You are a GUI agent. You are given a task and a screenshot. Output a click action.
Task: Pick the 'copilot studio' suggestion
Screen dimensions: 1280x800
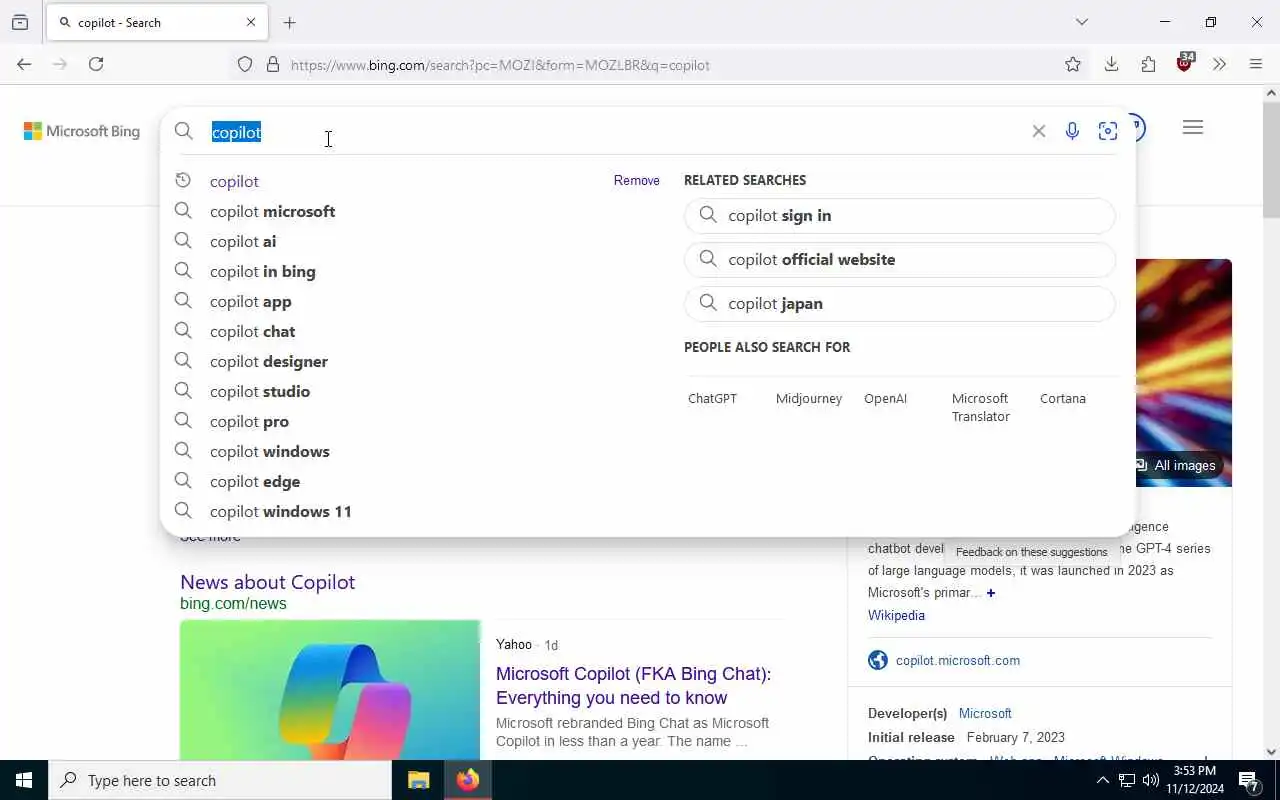tap(260, 391)
